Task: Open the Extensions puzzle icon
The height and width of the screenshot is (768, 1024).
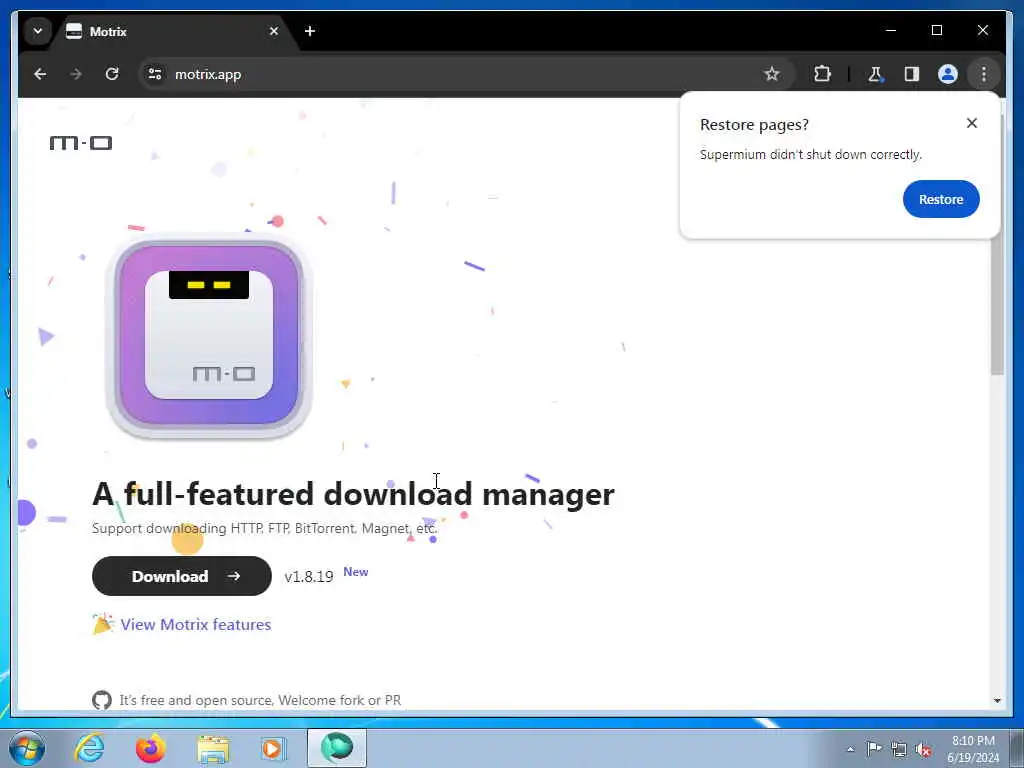Action: tap(822, 74)
